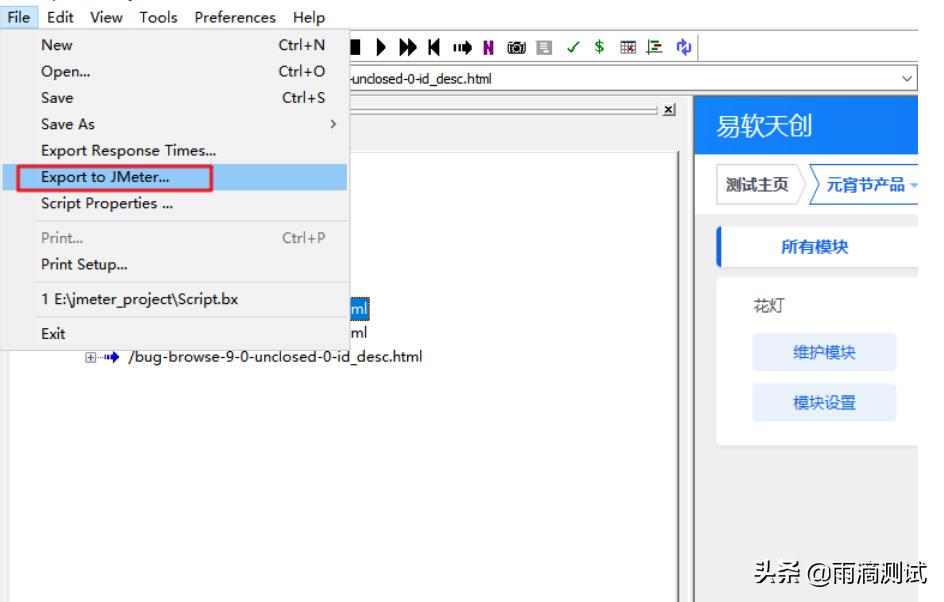Click the table grid toolbar icon
This screenshot has width=944, height=602.
(x=628, y=47)
